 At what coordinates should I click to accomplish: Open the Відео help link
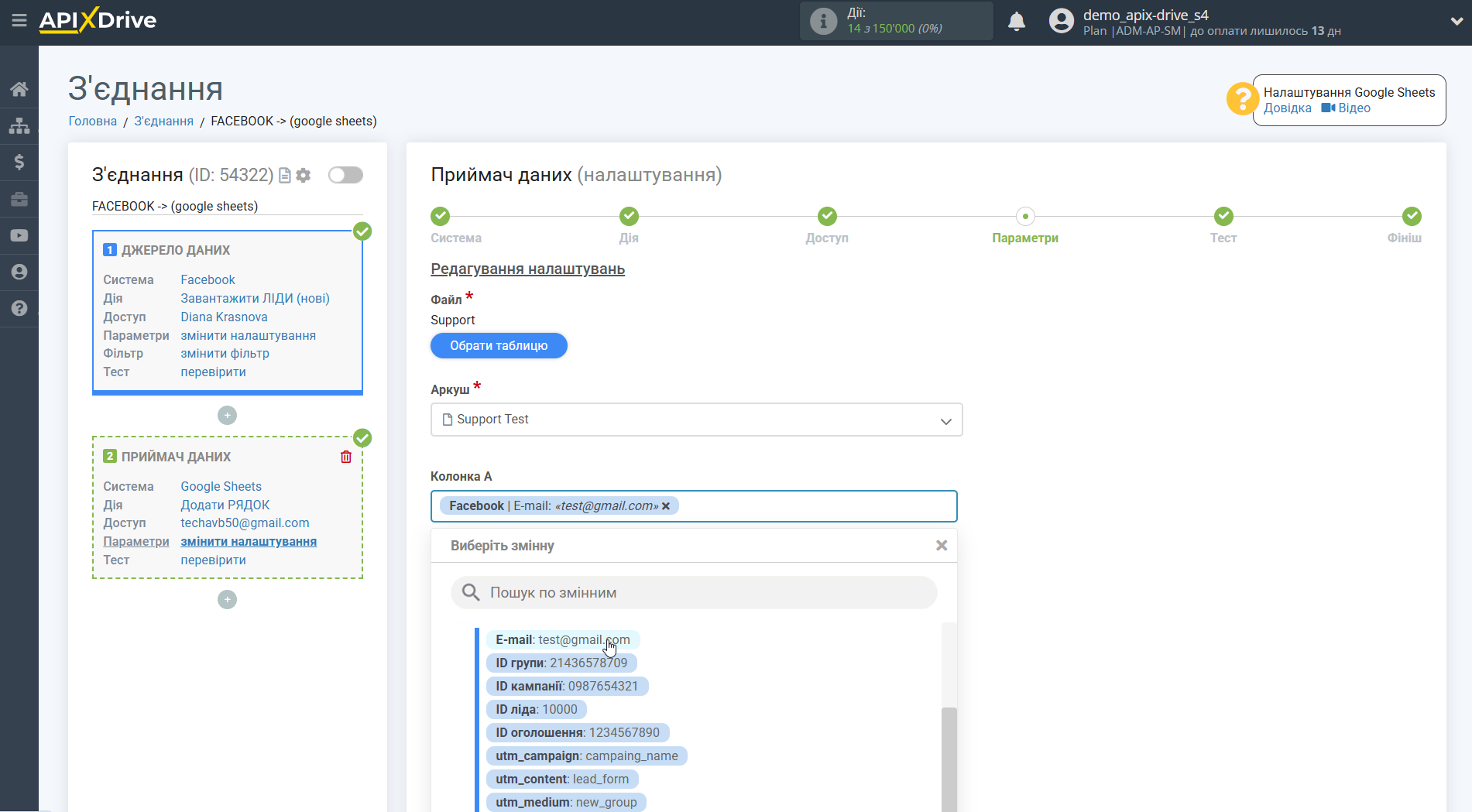coord(1346,108)
